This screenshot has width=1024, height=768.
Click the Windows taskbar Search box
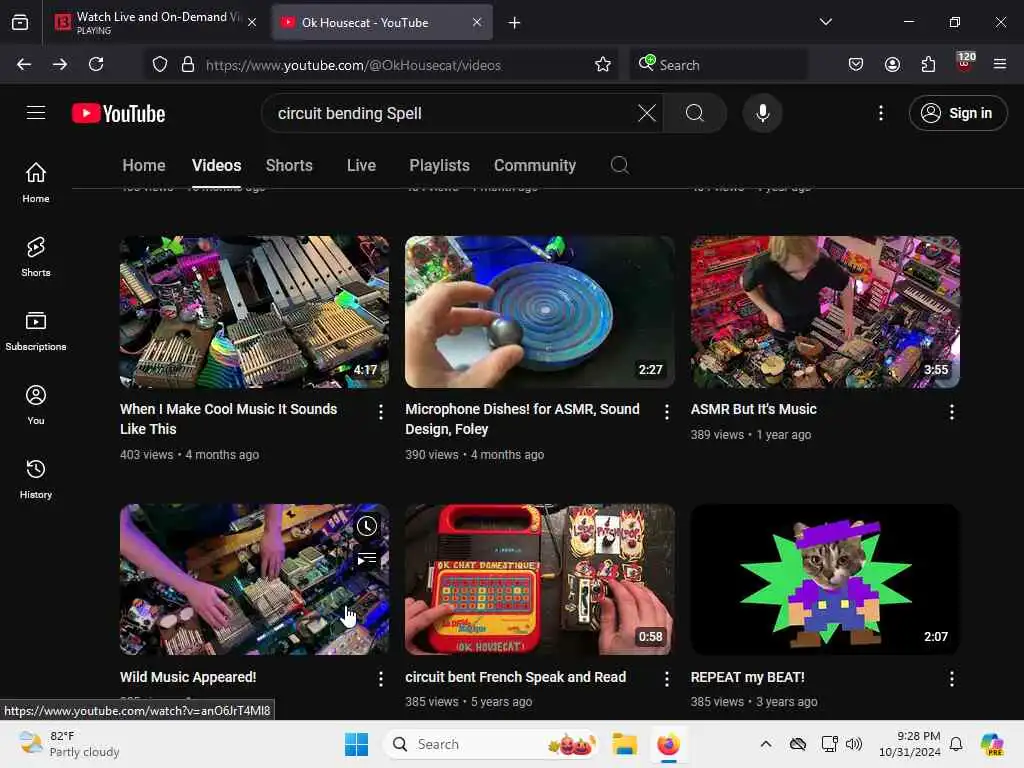pyautogui.click(x=491, y=744)
